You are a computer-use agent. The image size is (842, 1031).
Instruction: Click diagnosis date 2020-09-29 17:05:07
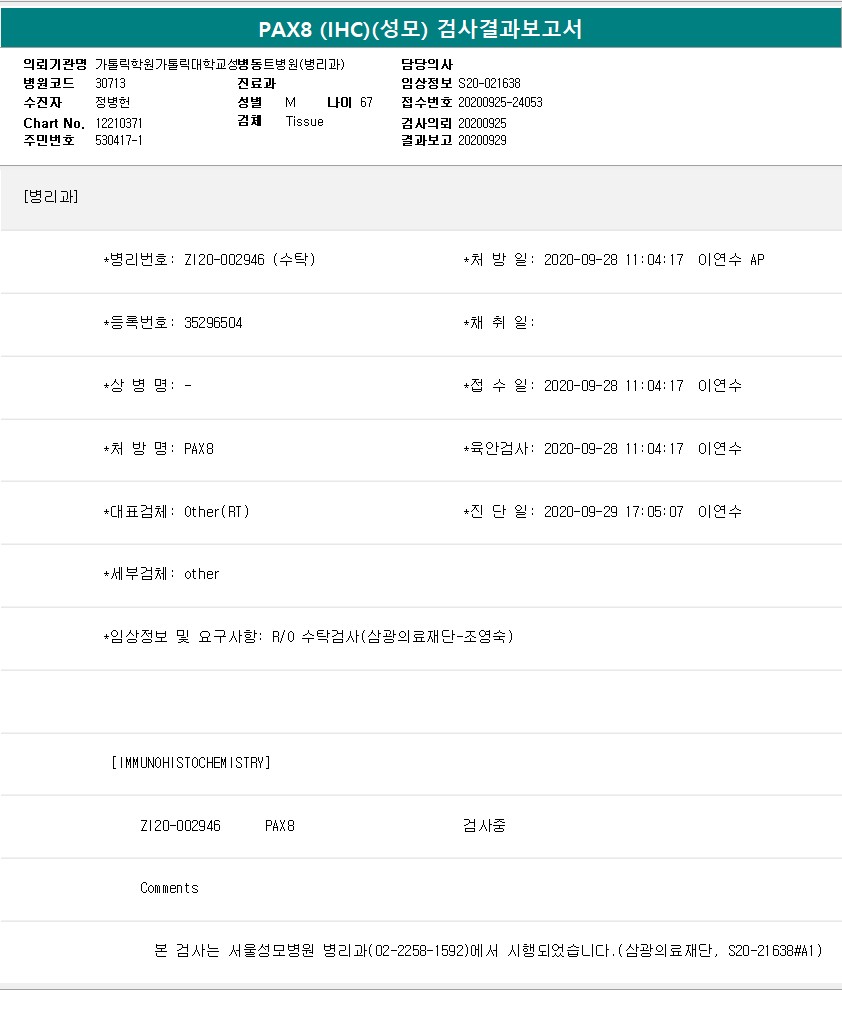pos(614,512)
